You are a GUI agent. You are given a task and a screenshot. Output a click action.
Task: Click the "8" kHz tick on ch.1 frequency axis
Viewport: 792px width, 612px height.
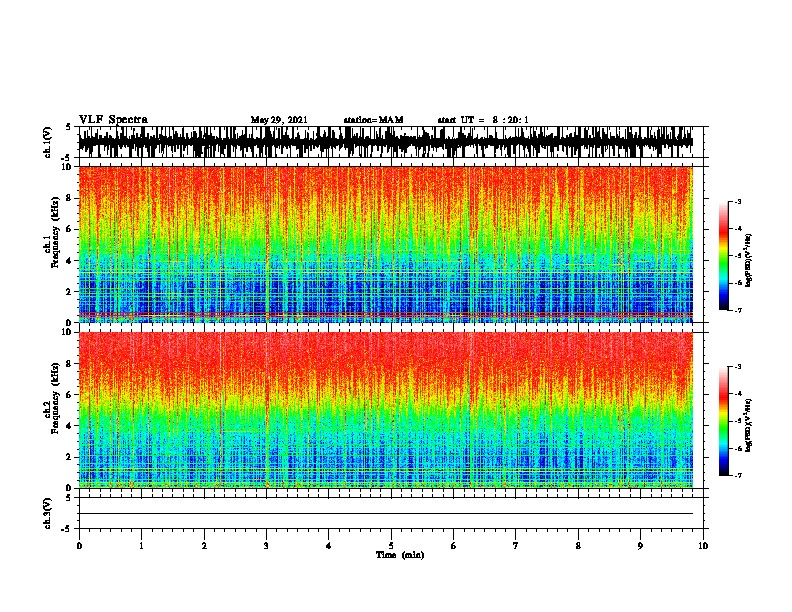(70, 198)
